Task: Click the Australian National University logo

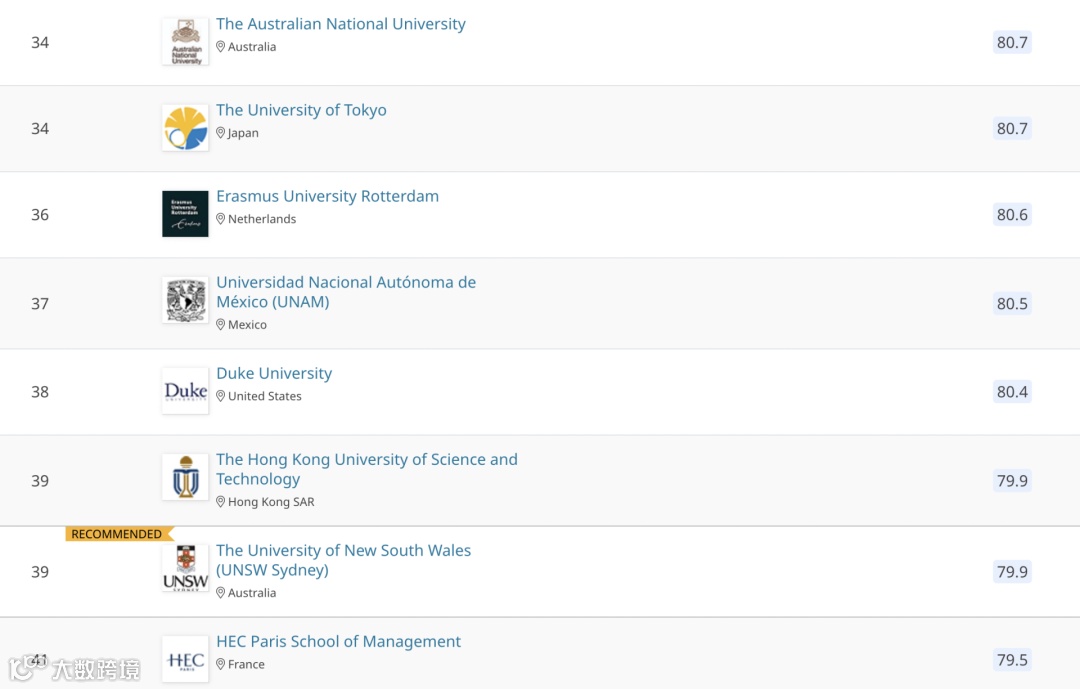Action: pos(185,42)
